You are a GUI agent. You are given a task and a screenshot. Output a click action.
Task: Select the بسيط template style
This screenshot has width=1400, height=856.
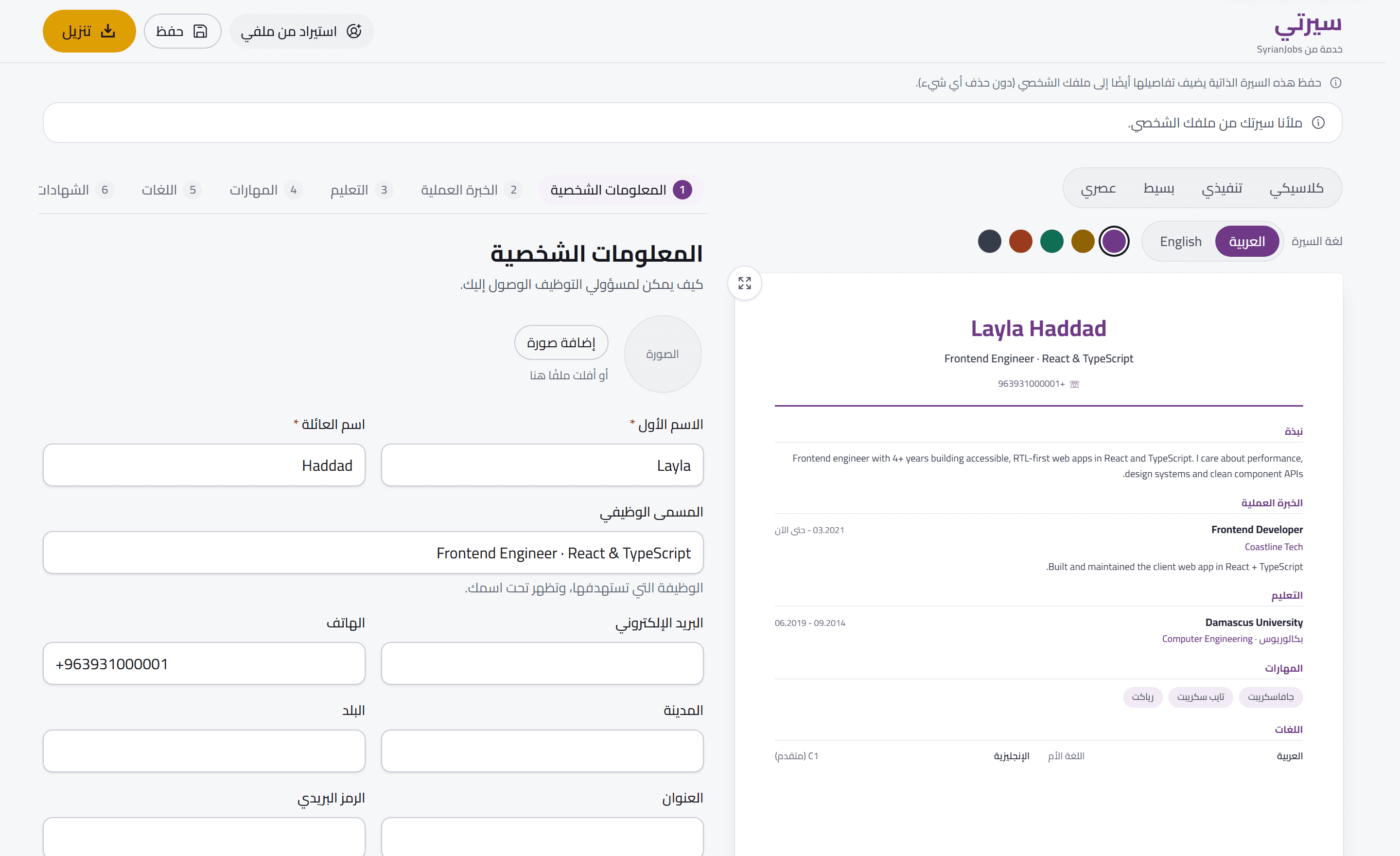coord(1158,188)
